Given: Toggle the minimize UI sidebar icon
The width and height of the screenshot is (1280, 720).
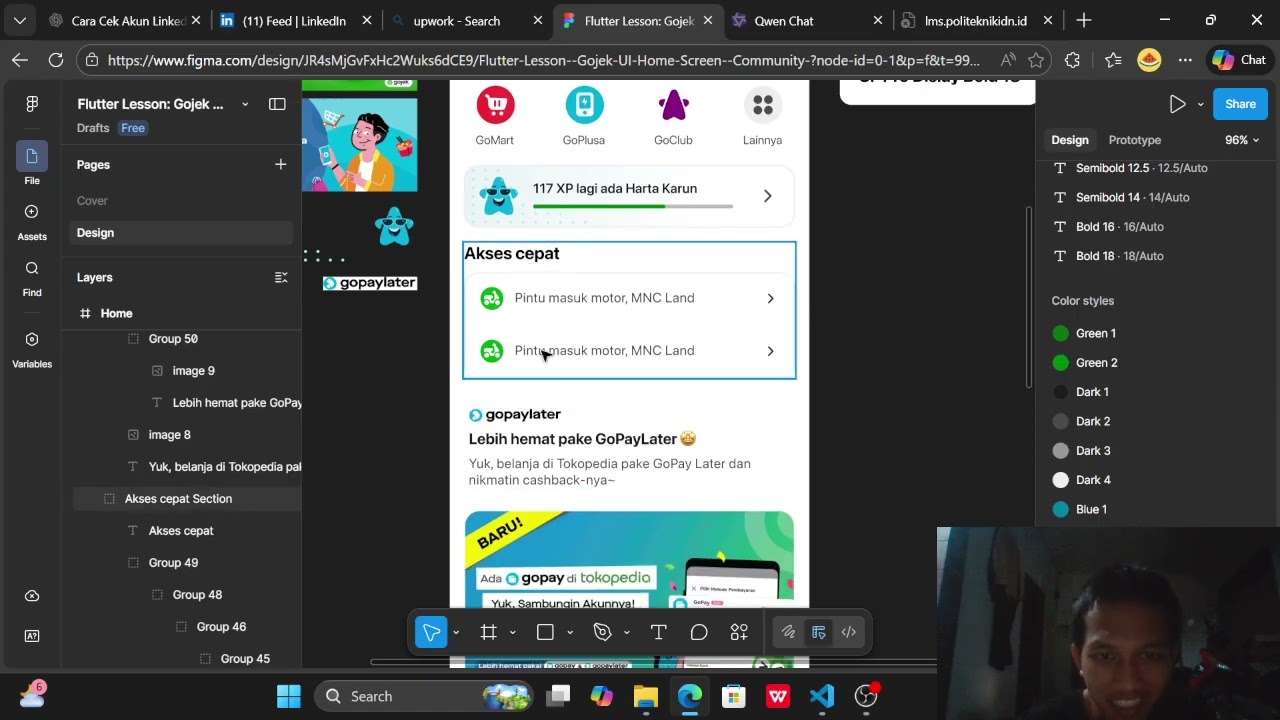Looking at the screenshot, I should click(x=277, y=104).
